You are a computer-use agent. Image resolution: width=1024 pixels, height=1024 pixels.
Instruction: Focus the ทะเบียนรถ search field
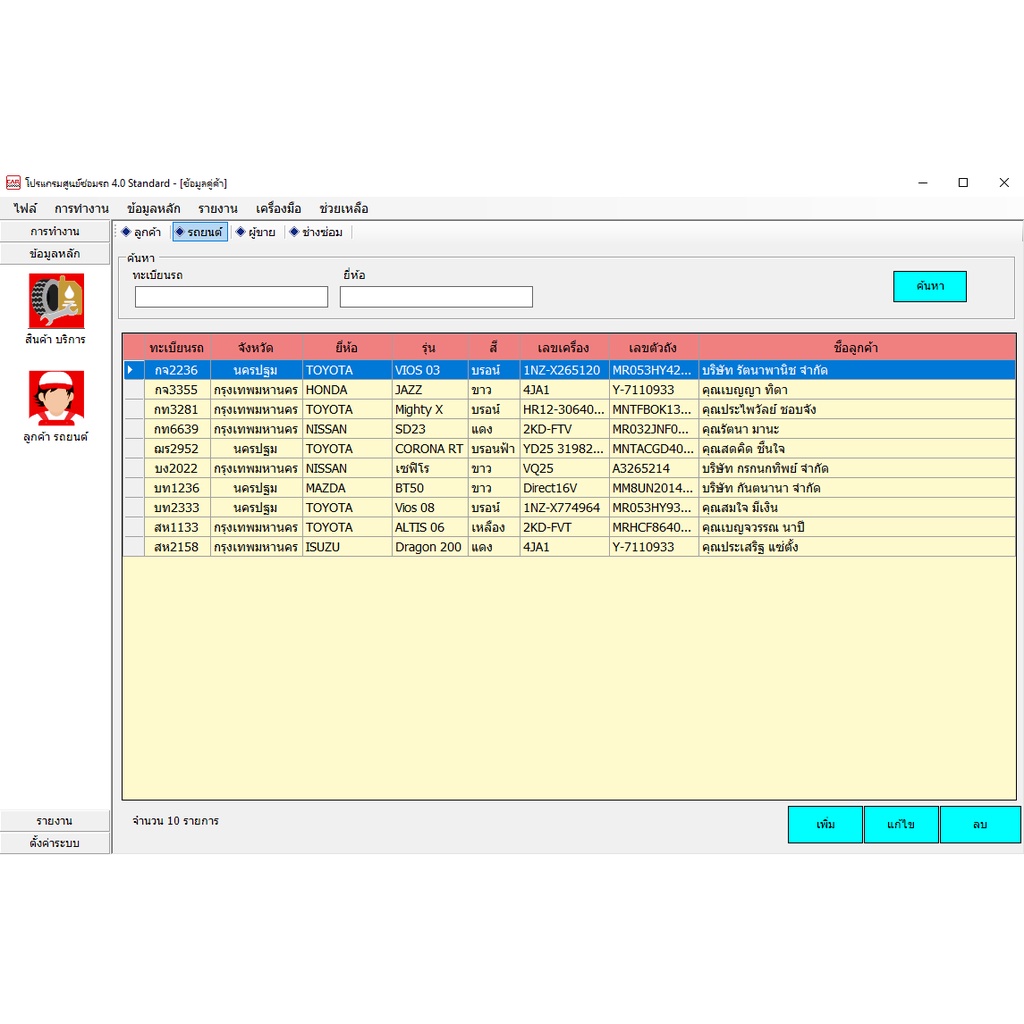[231, 297]
